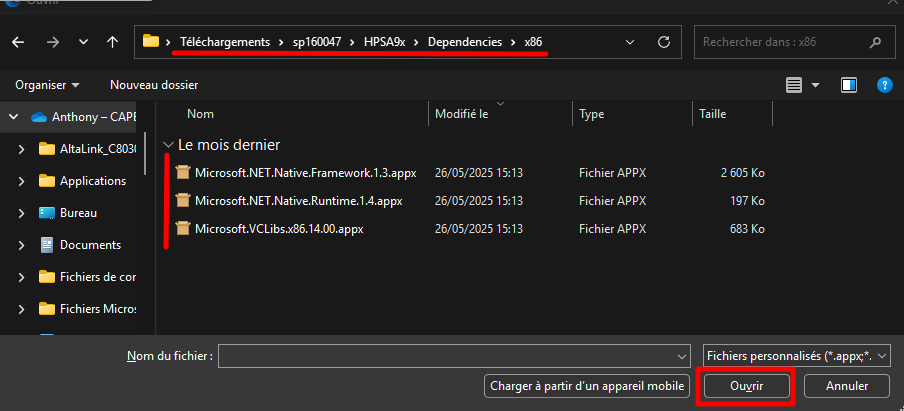The width and height of the screenshot is (904, 411).
Task: Select the 'Fichiers de cor' folder
Action: coord(87,277)
